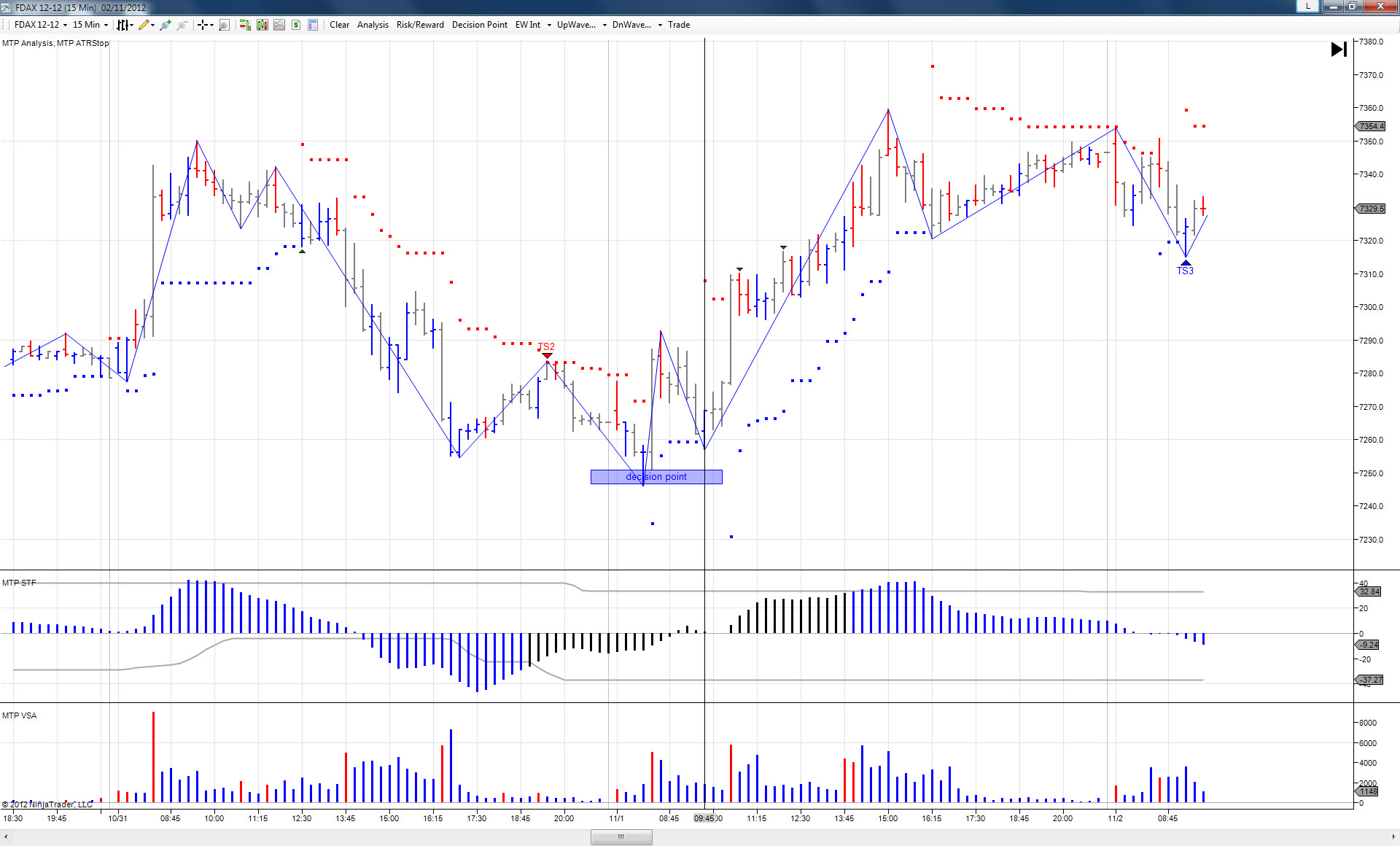Click the Trade toolbar button
Screen dimensions: 1400x846
pos(679,25)
